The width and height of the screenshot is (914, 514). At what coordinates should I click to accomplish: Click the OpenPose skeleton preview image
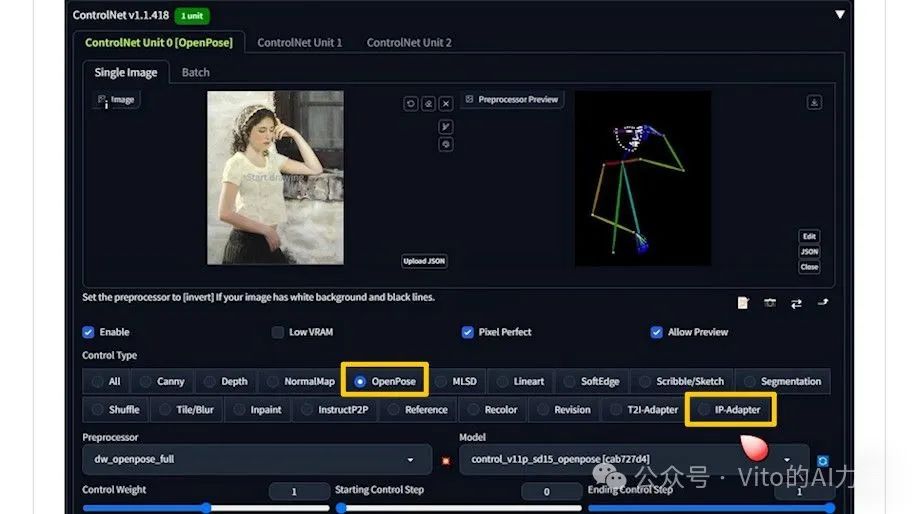click(x=643, y=178)
